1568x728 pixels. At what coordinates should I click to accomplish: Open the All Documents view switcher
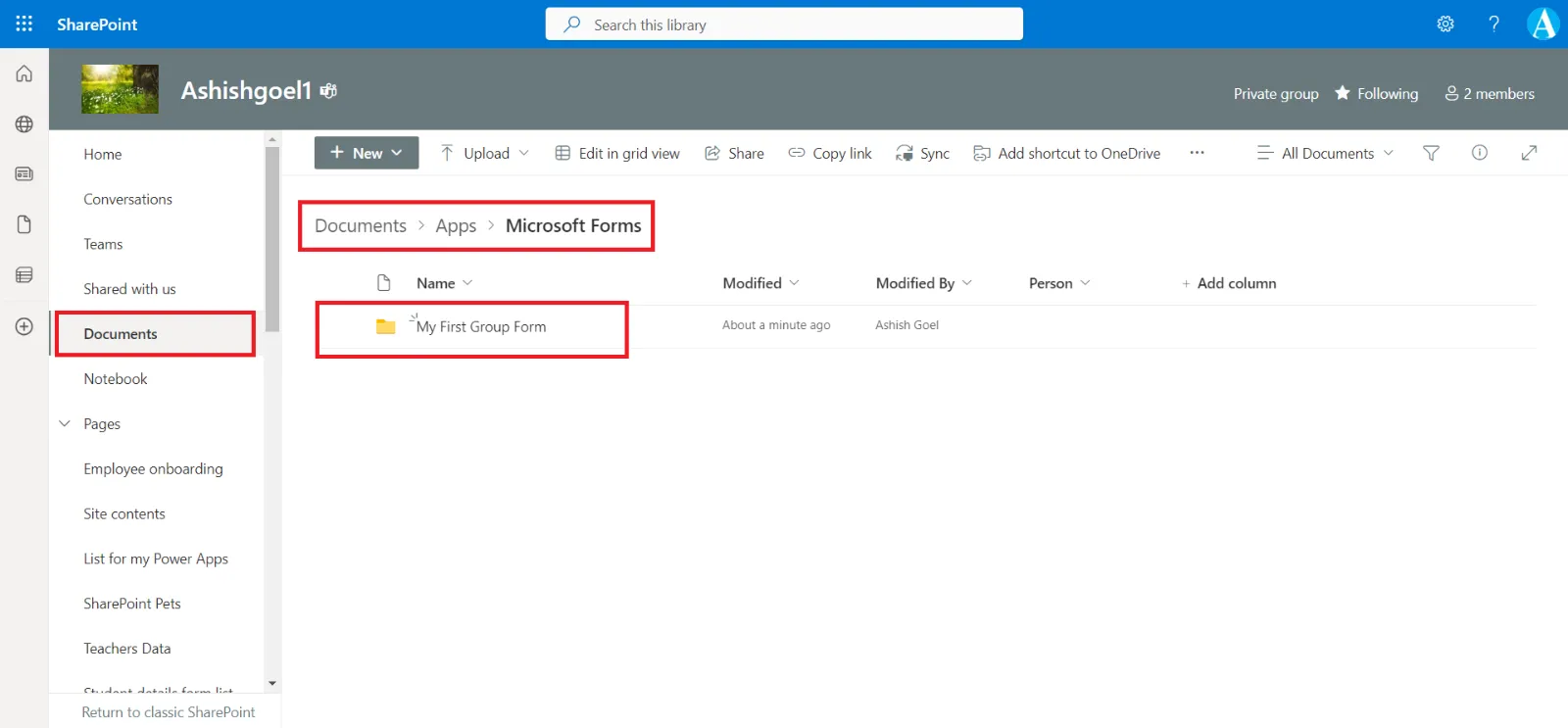(1326, 153)
